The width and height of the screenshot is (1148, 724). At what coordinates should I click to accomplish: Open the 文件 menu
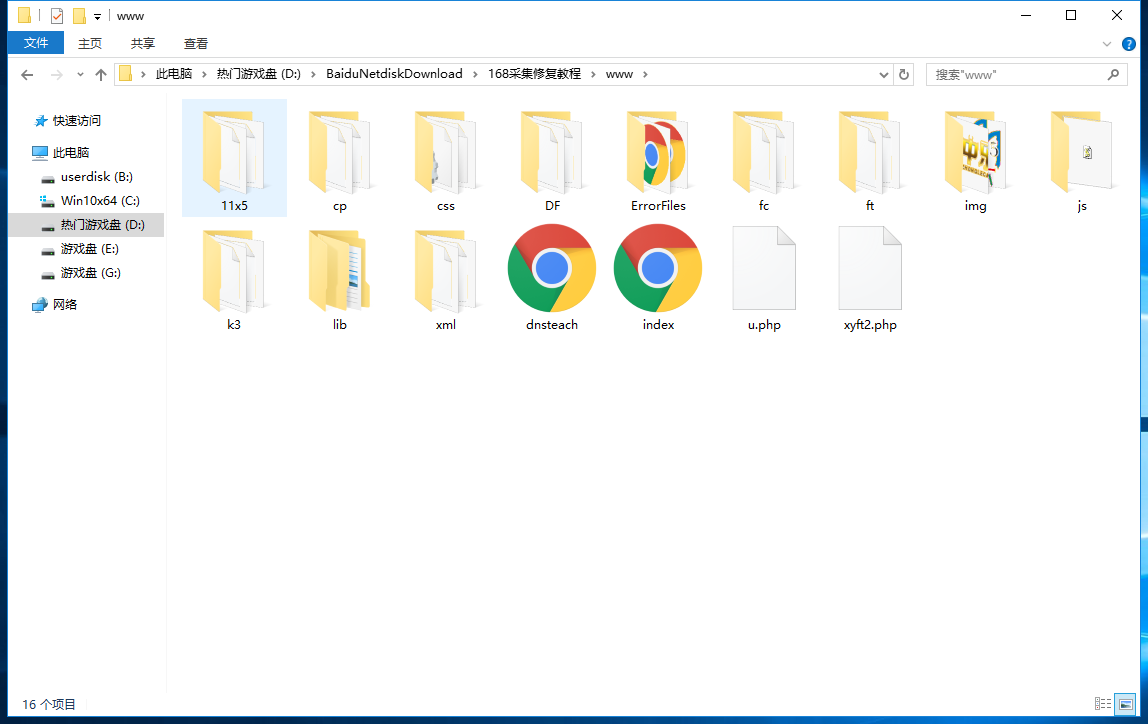[x=36, y=43]
